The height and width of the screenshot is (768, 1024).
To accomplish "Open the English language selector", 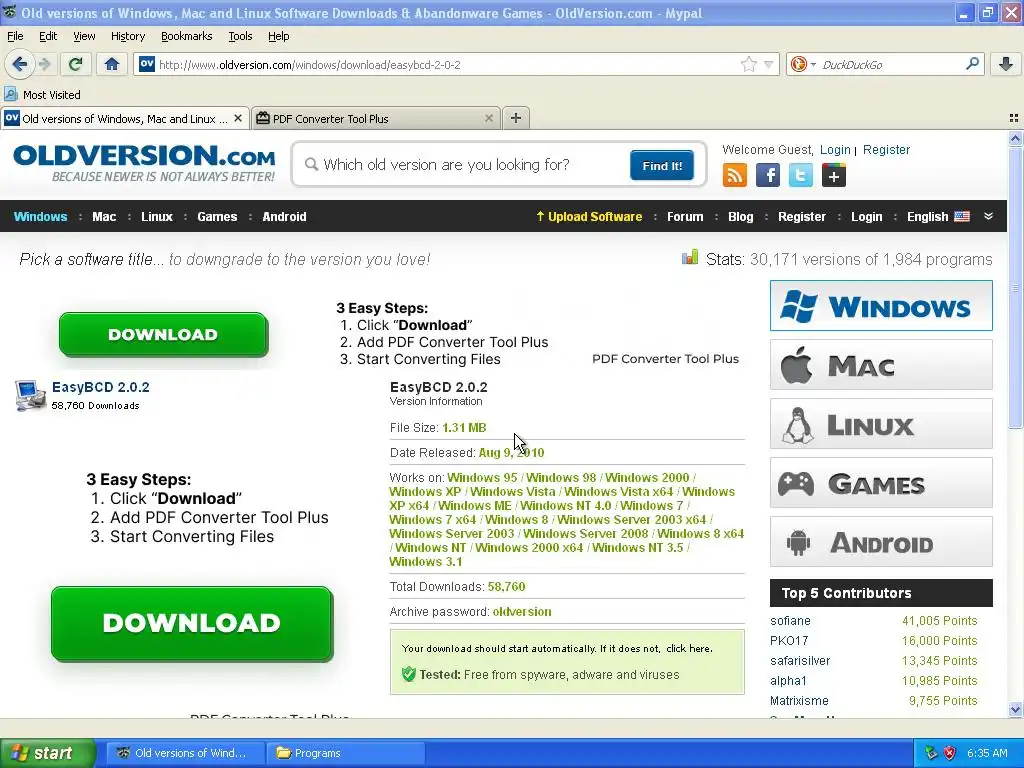I will (938, 217).
